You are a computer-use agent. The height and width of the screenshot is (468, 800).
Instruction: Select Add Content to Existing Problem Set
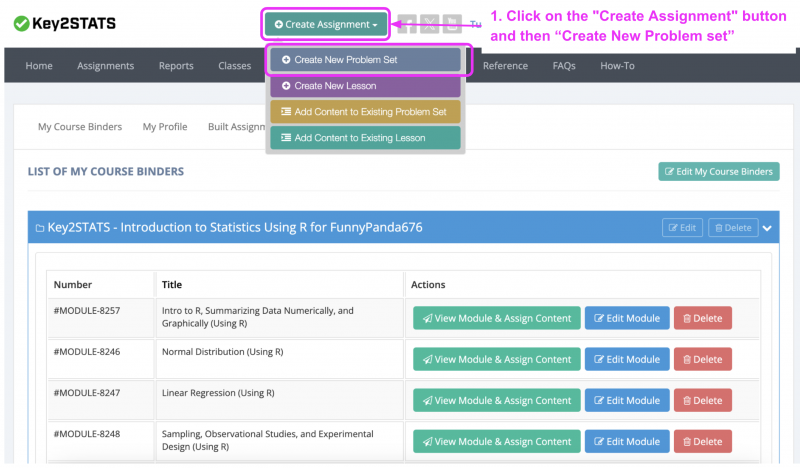pos(365,112)
